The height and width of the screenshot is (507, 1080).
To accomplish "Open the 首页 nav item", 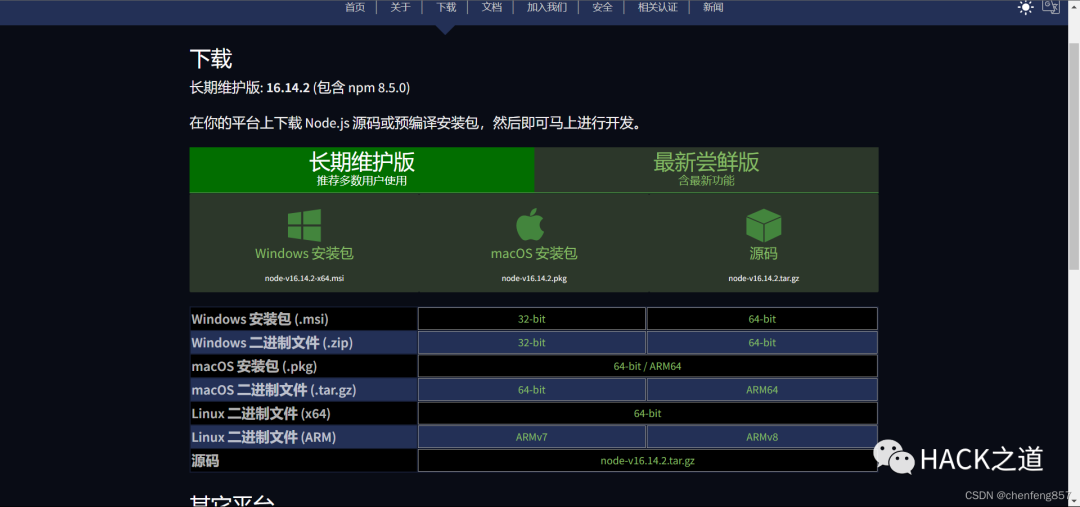I will tap(355, 8).
